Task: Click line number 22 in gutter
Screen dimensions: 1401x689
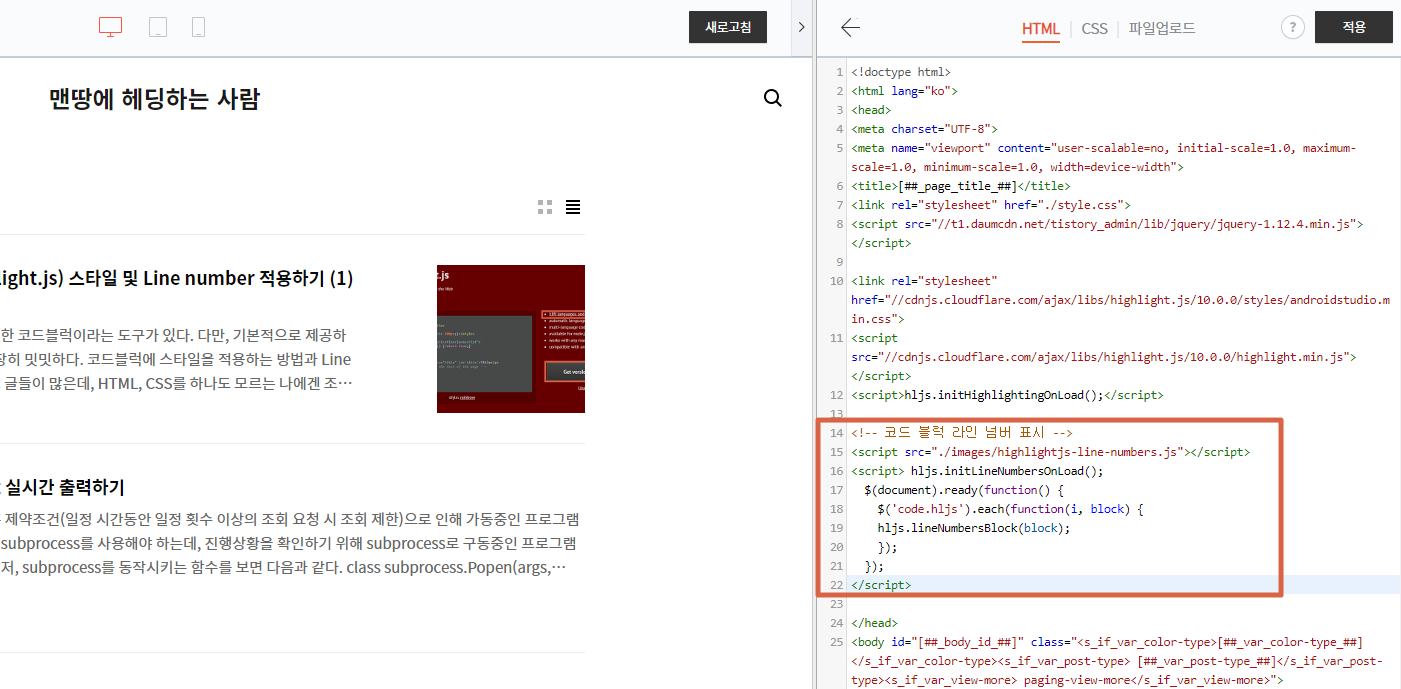Action: click(x=837, y=585)
